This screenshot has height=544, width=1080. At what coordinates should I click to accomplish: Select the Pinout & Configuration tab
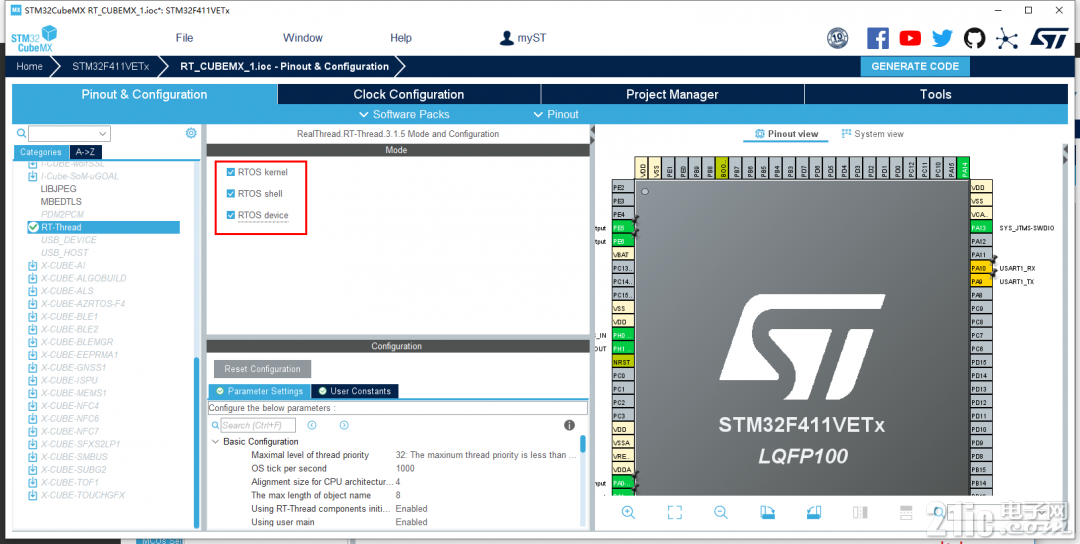click(x=145, y=94)
